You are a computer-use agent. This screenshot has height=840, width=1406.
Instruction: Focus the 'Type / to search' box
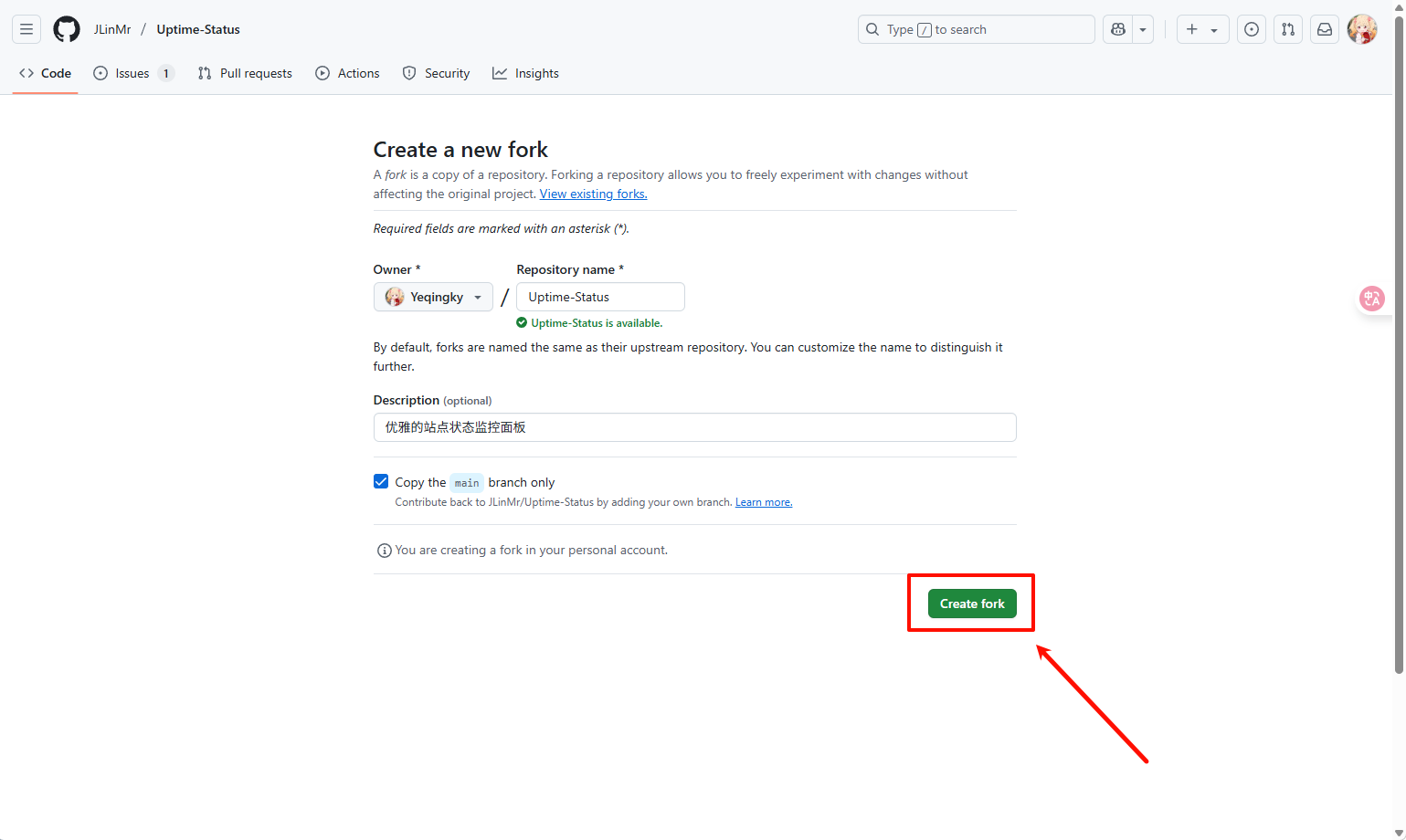[x=976, y=29]
